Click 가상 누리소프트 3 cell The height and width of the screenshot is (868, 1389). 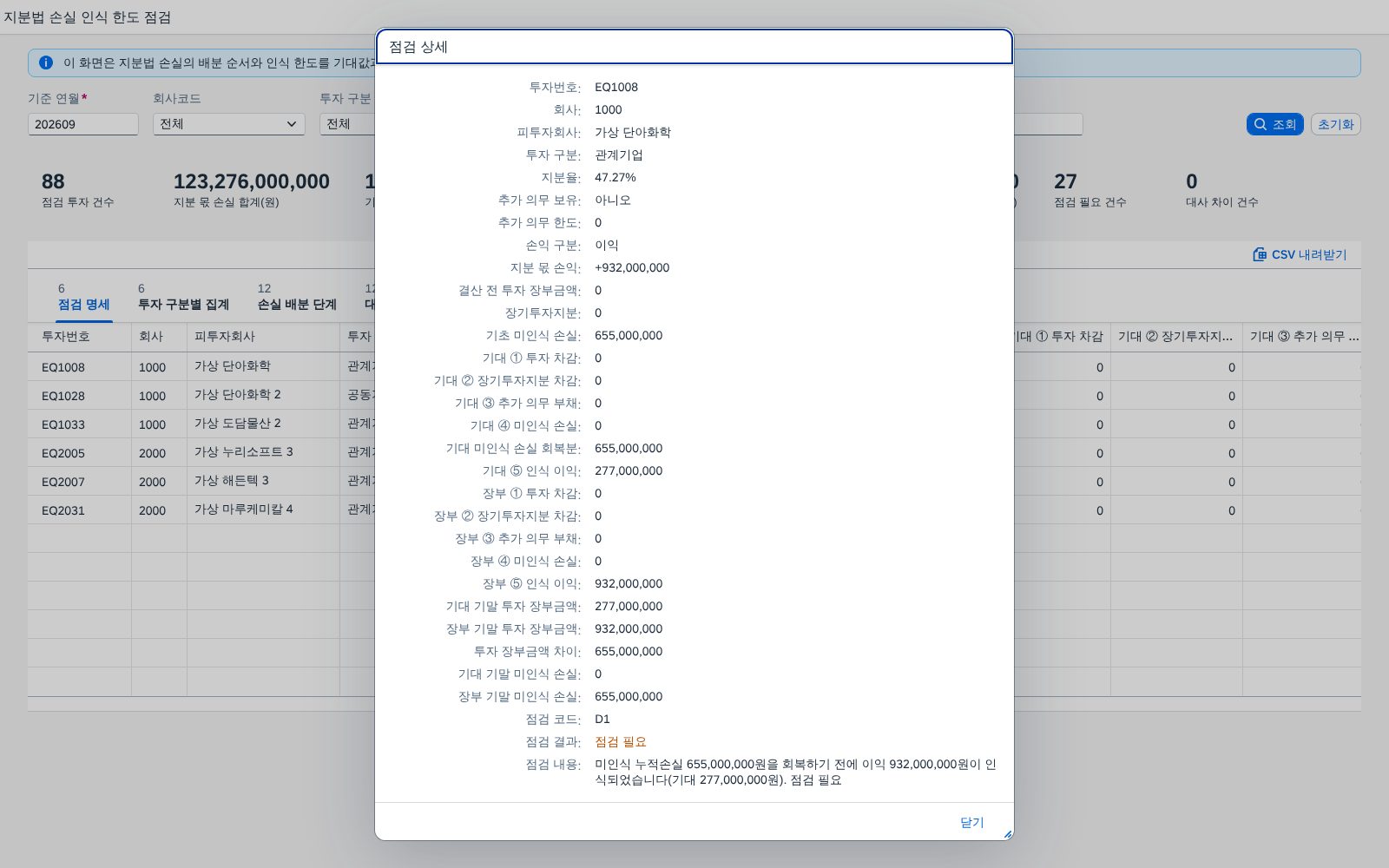tap(263, 452)
